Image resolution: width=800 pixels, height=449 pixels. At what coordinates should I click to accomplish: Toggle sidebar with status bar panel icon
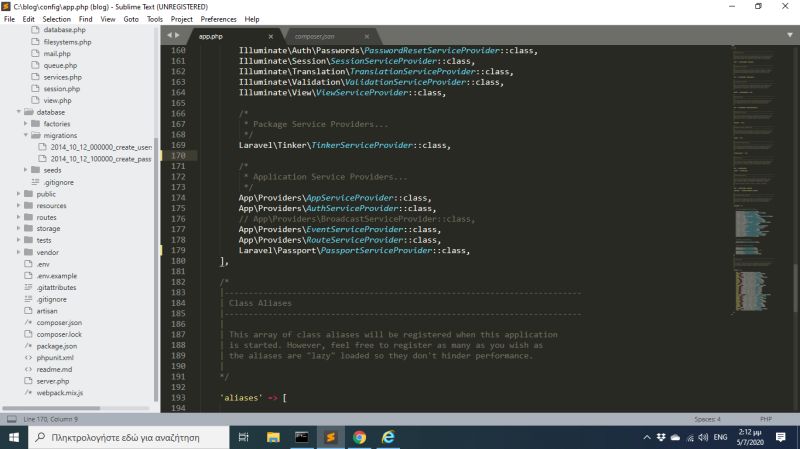click(11, 419)
